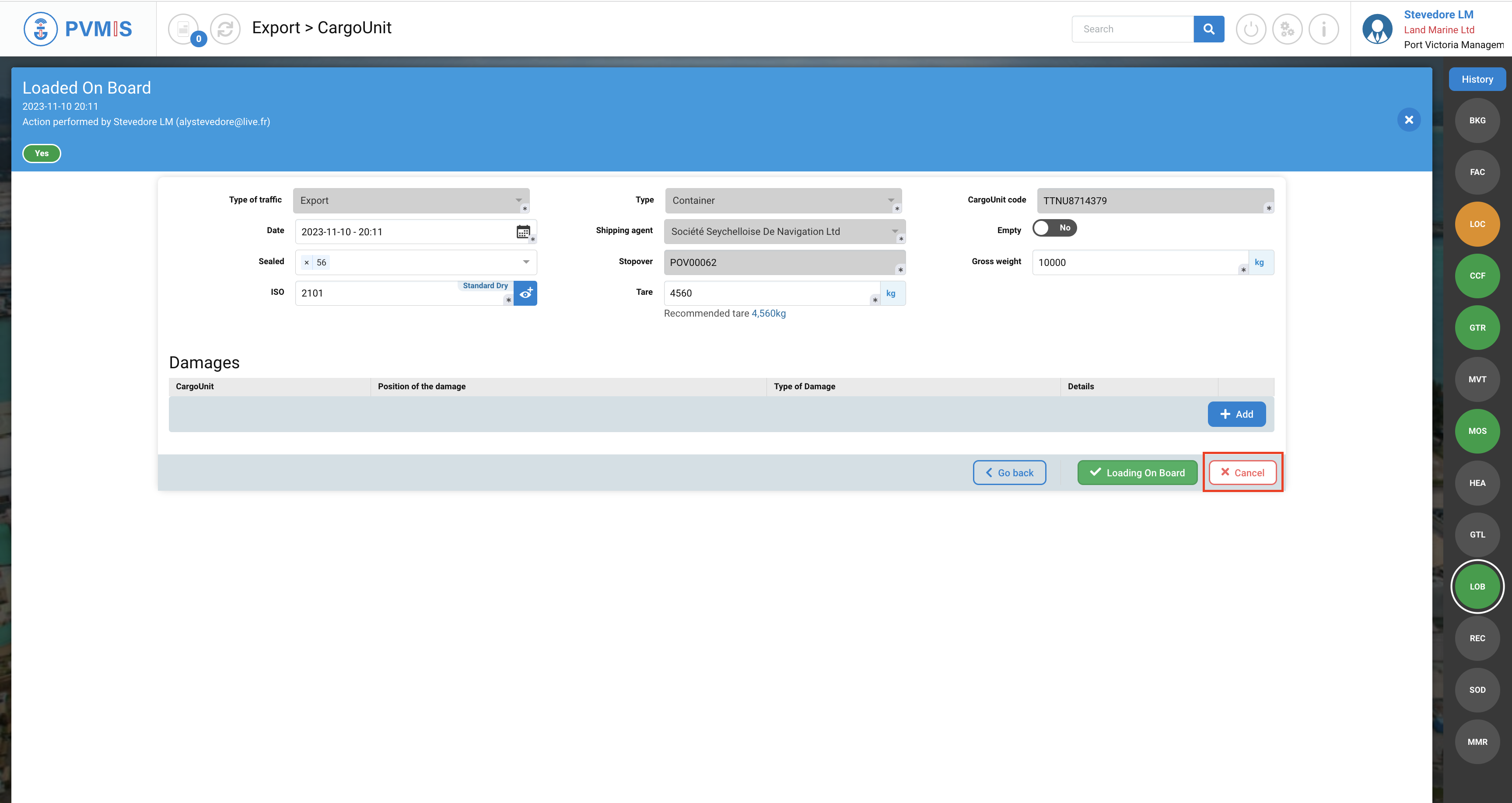1512x803 pixels.
Task: Click the power logout icon
Action: (x=1251, y=29)
